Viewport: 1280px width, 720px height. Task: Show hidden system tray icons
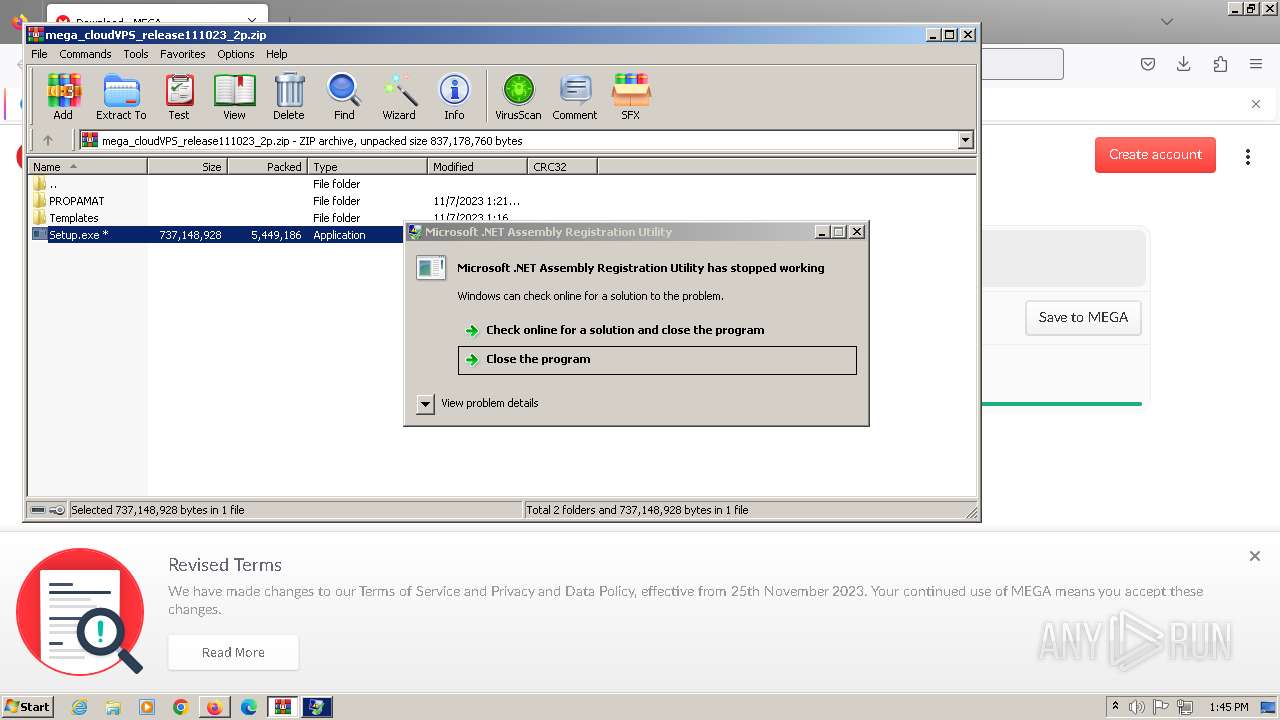pos(1115,707)
